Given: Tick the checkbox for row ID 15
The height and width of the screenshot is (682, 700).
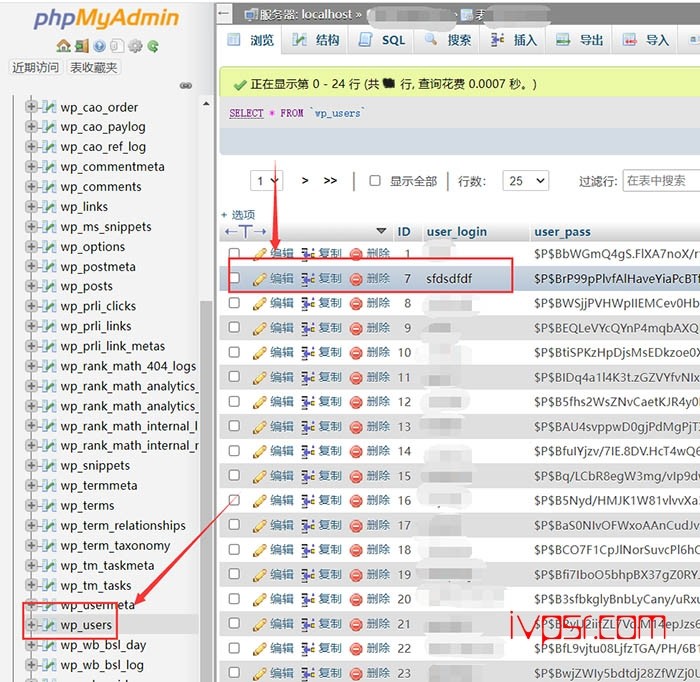Looking at the screenshot, I should coord(234,475).
